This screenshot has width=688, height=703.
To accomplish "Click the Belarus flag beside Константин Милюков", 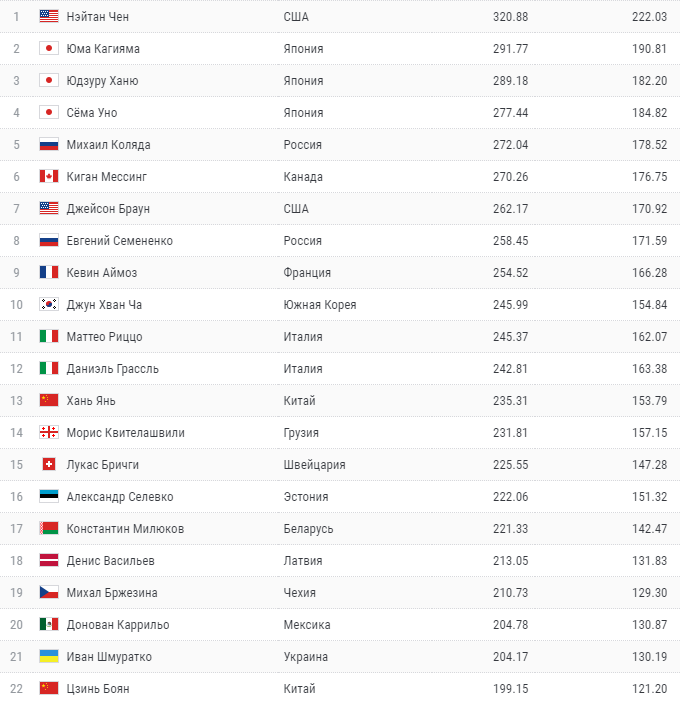I will (49, 529).
